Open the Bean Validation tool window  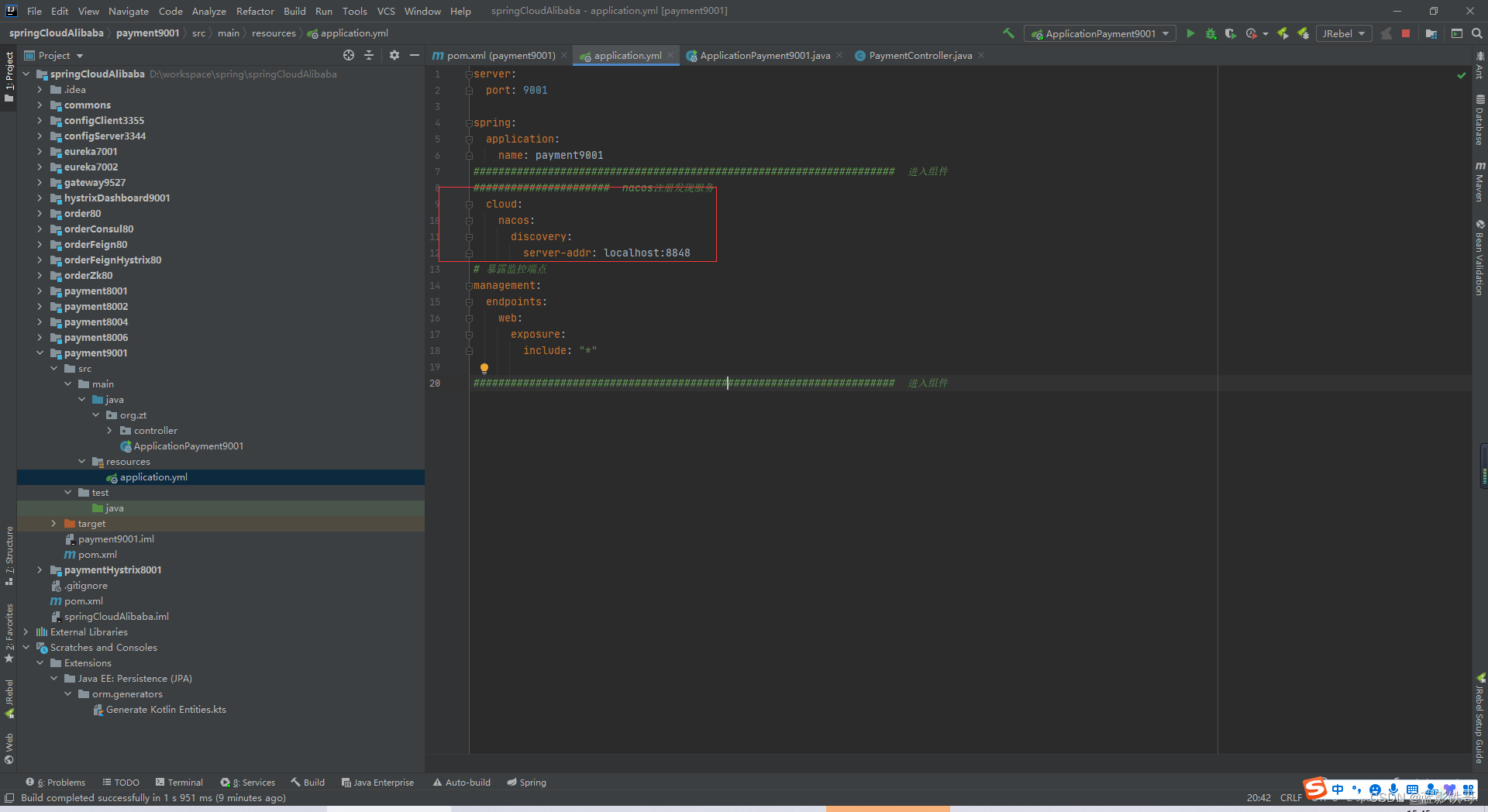(1479, 257)
